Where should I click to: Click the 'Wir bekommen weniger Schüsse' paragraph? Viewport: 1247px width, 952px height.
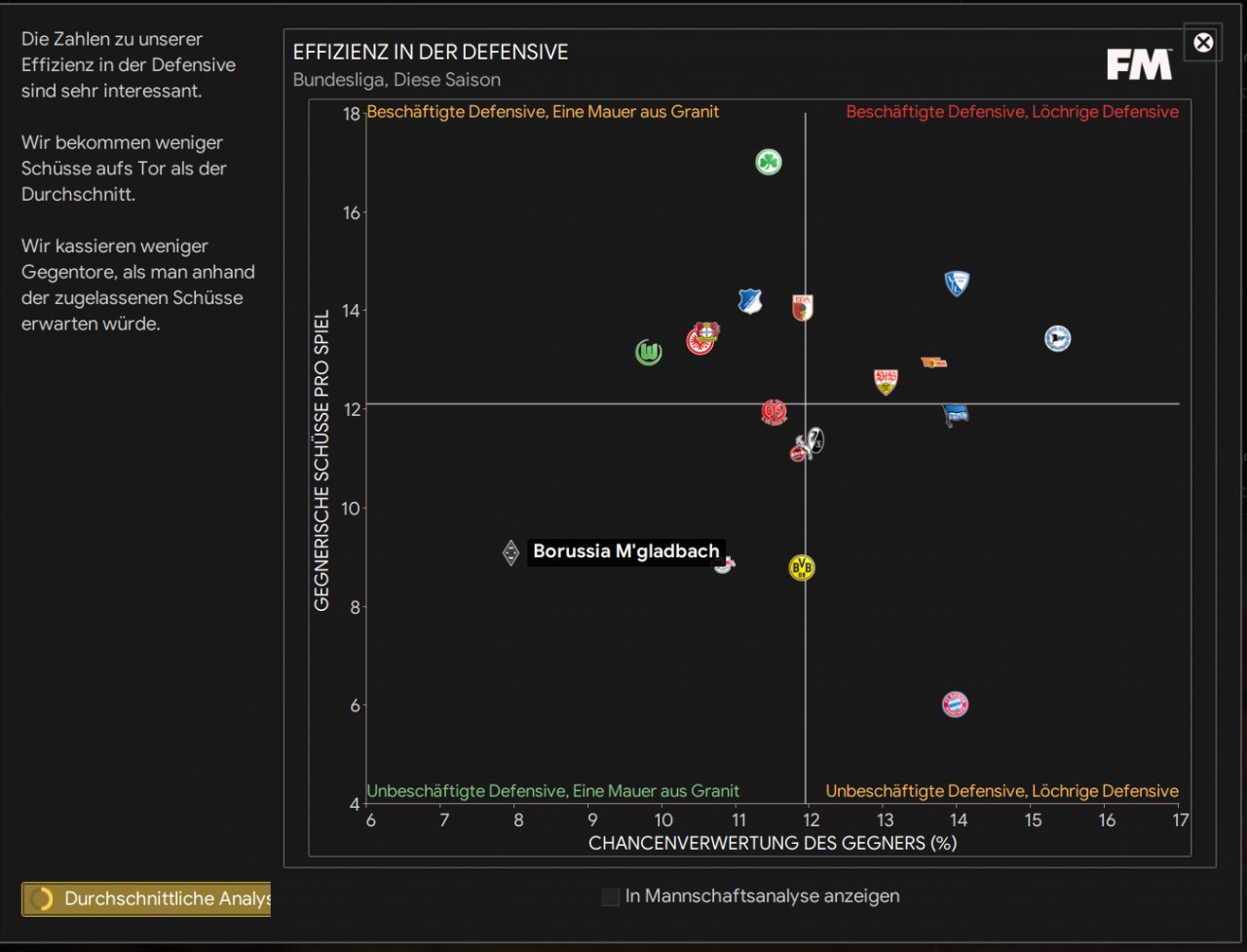[x=124, y=169]
